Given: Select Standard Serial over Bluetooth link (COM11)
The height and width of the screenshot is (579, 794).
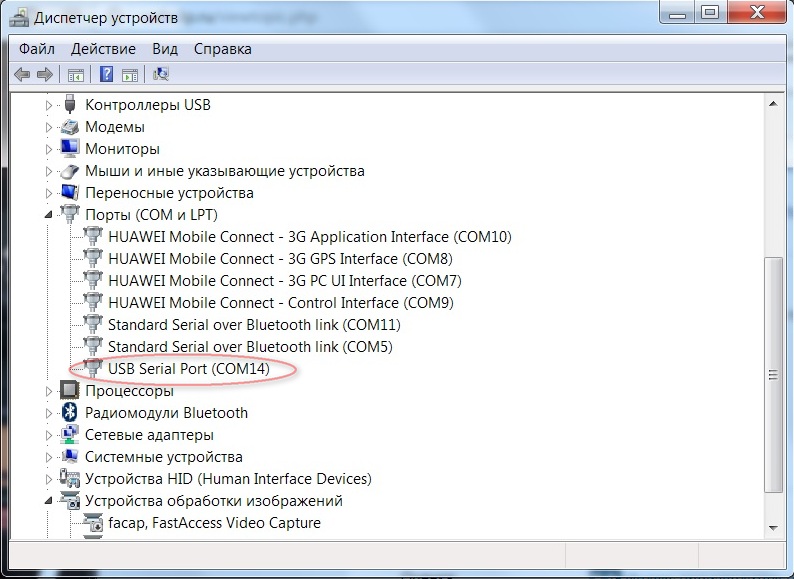Looking at the screenshot, I should point(254,325).
